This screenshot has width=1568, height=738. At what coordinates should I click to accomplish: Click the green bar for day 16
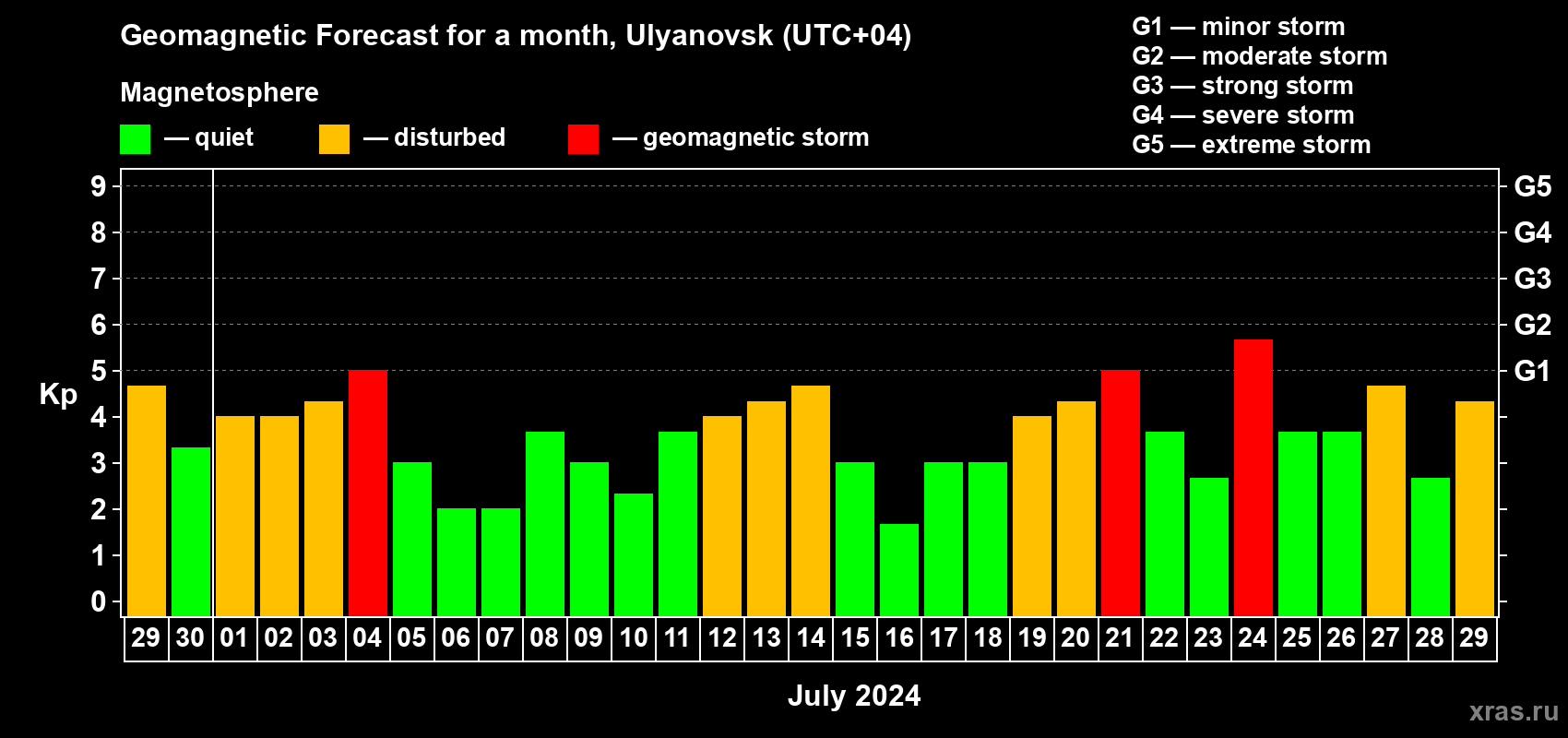coord(898,570)
